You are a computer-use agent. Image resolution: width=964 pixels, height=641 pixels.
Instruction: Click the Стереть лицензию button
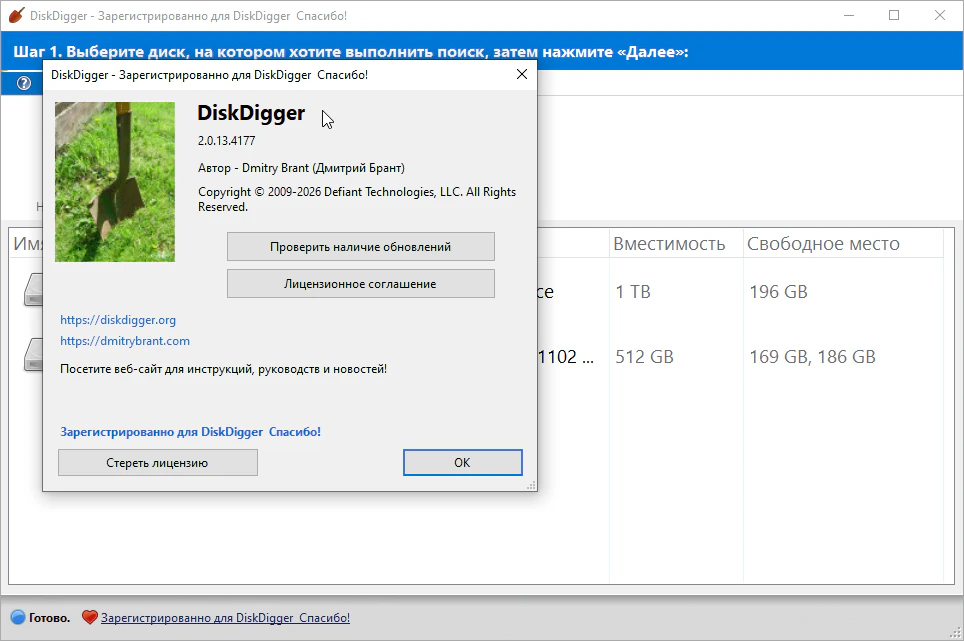coord(157,463)
